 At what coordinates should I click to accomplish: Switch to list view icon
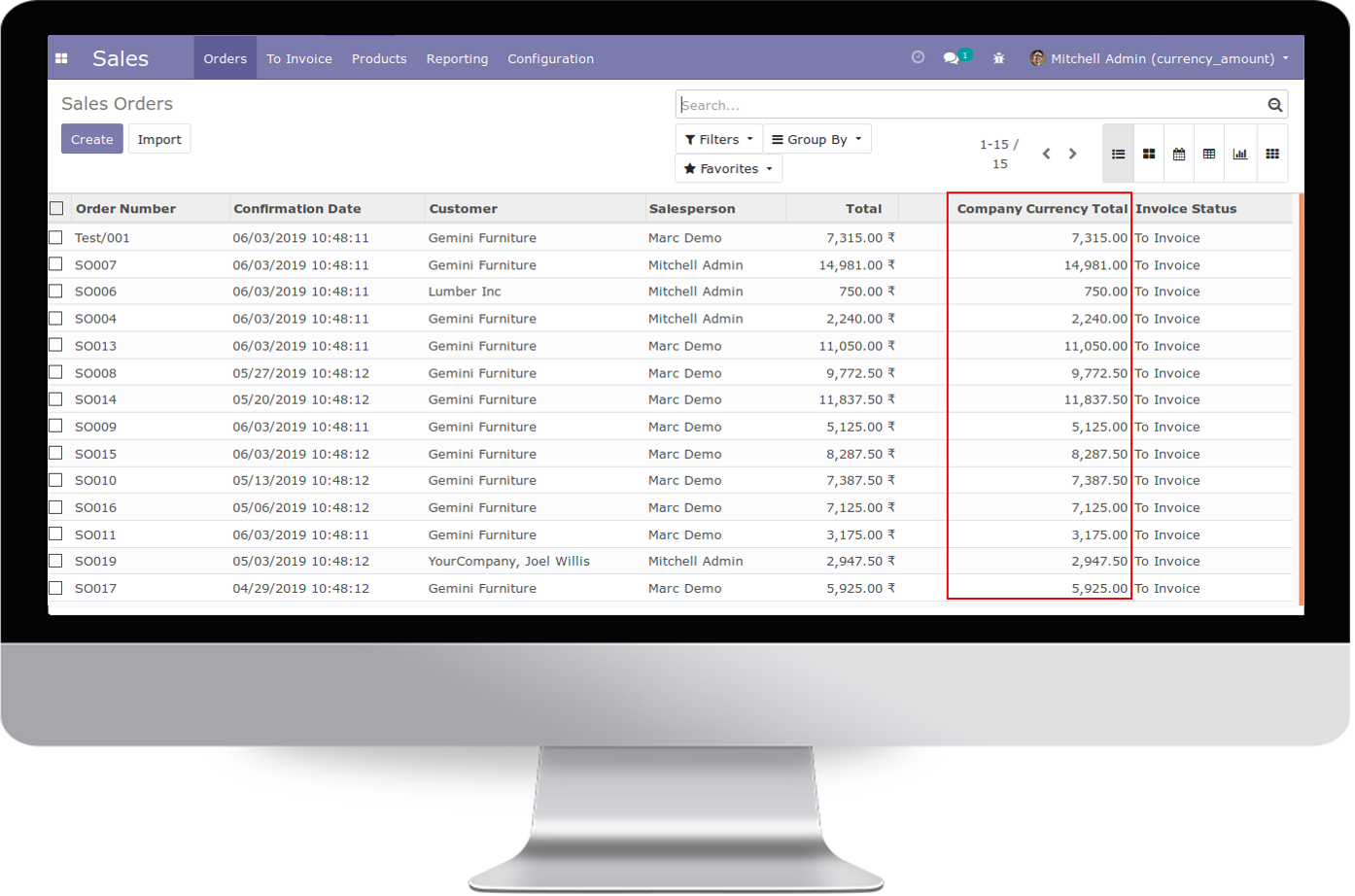pyautogui.click(x=1118, y=154)
